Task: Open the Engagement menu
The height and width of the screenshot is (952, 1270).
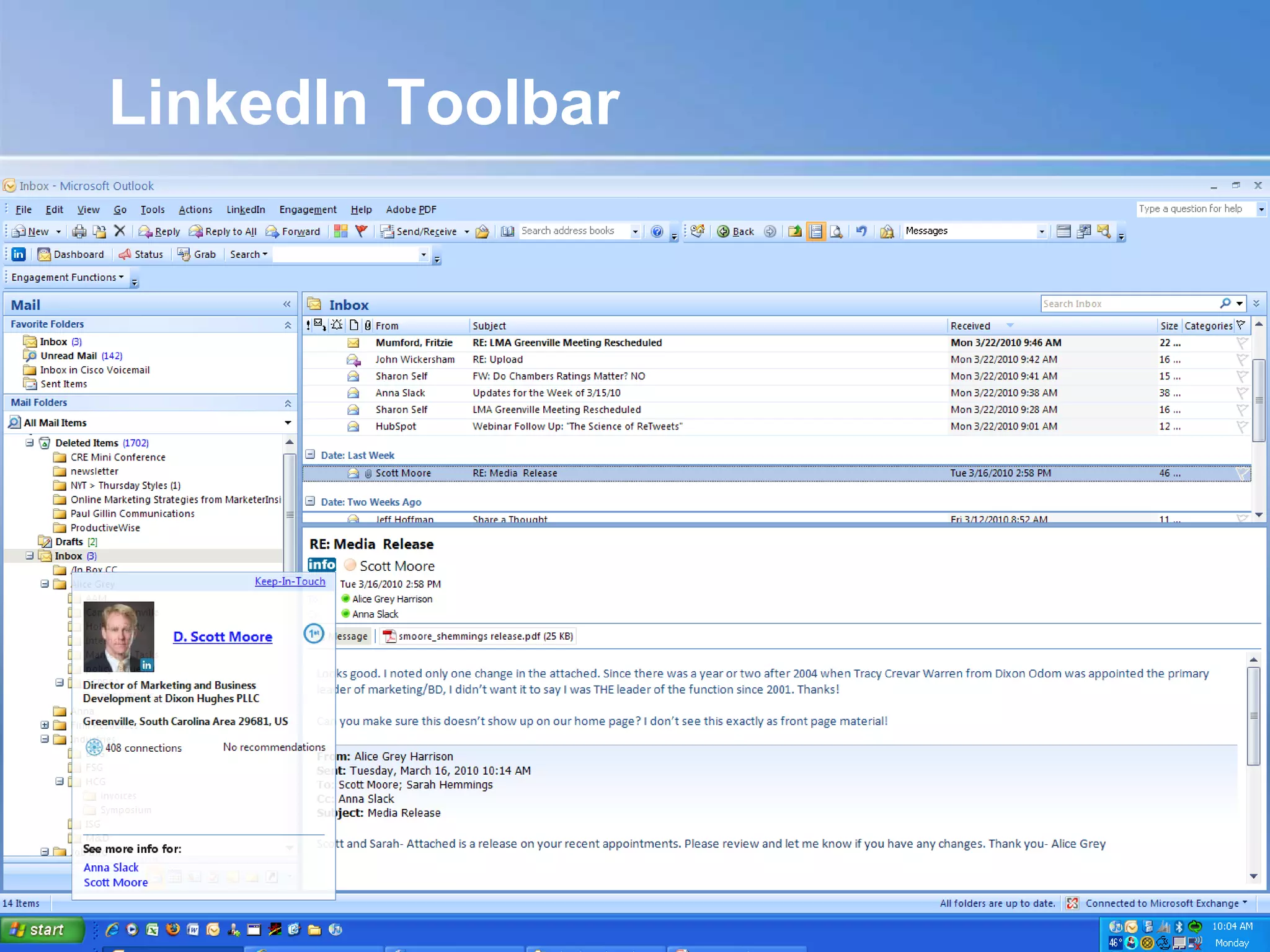Action: click(x=308, y=209)
